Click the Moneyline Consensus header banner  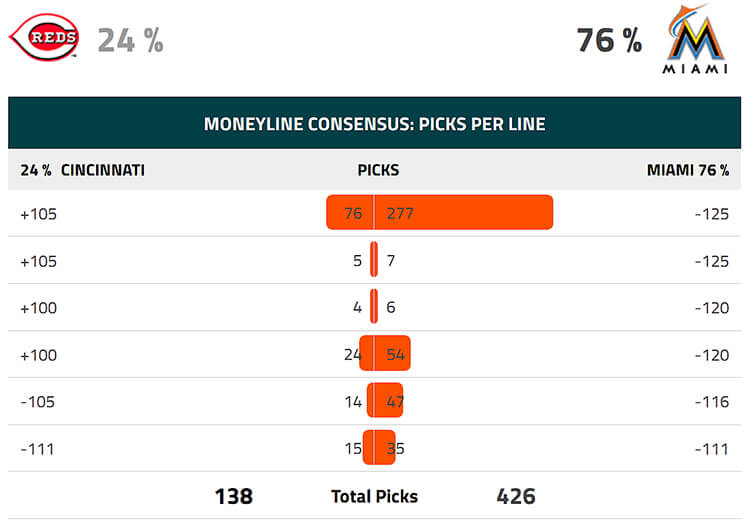tap(375, 123)
